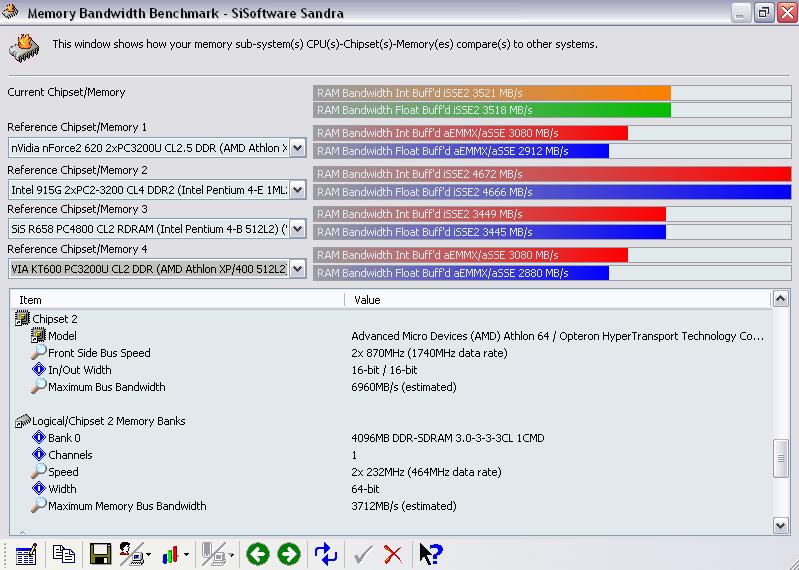Go forward with the green right arrow
The image size is (799, 570).
click(x=289, y=554)
